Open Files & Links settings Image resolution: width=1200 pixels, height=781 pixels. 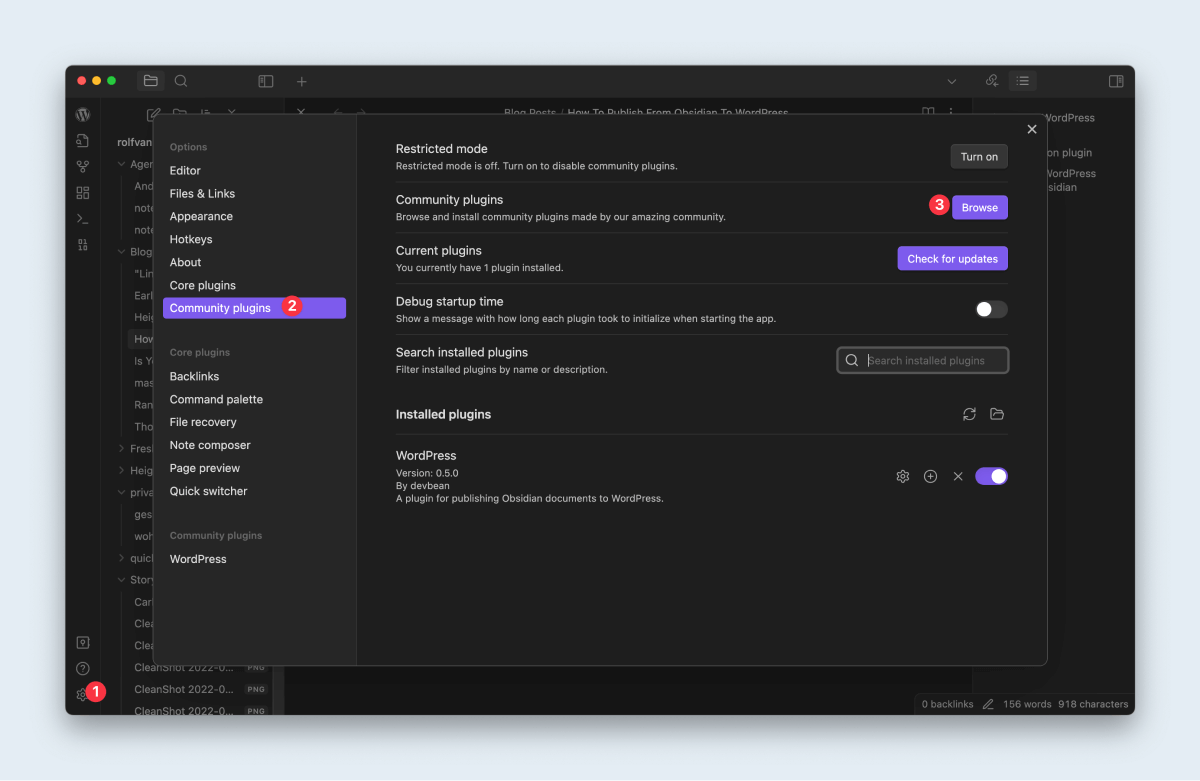click(254, 194)
